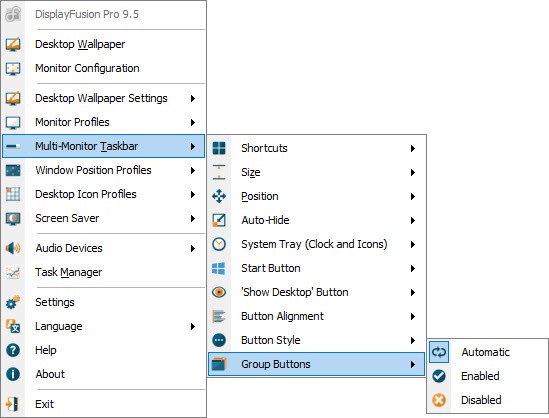The image size is (549, 418).
Task: Click the Desktop Icon Profiles grid icon
Action: click(13, 194)
